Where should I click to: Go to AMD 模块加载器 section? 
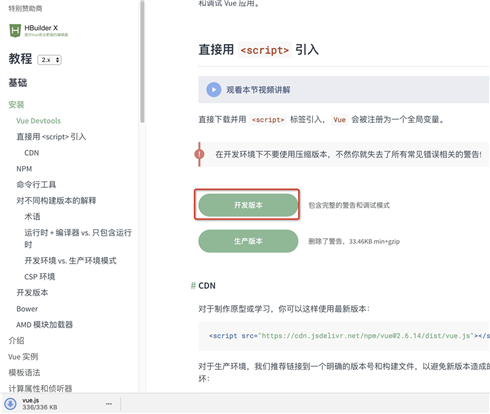(44, 325)
